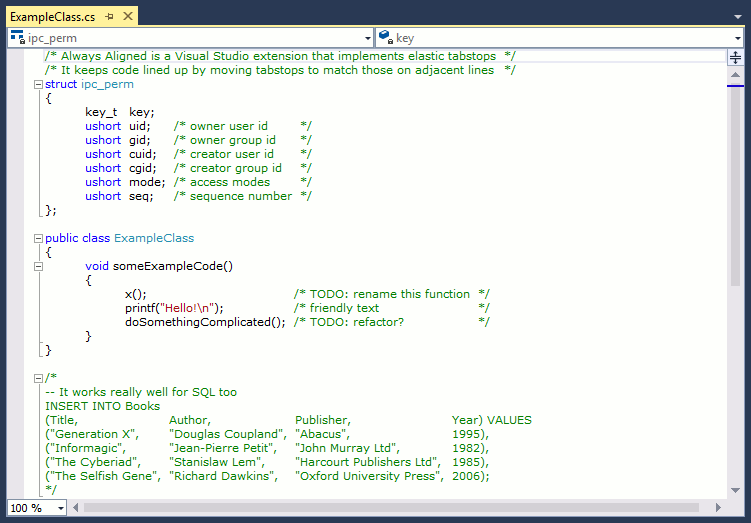Click the 'TODO: refactor?' comment
The height and width of the screenshot is (523, 751).
pos(357,322)
